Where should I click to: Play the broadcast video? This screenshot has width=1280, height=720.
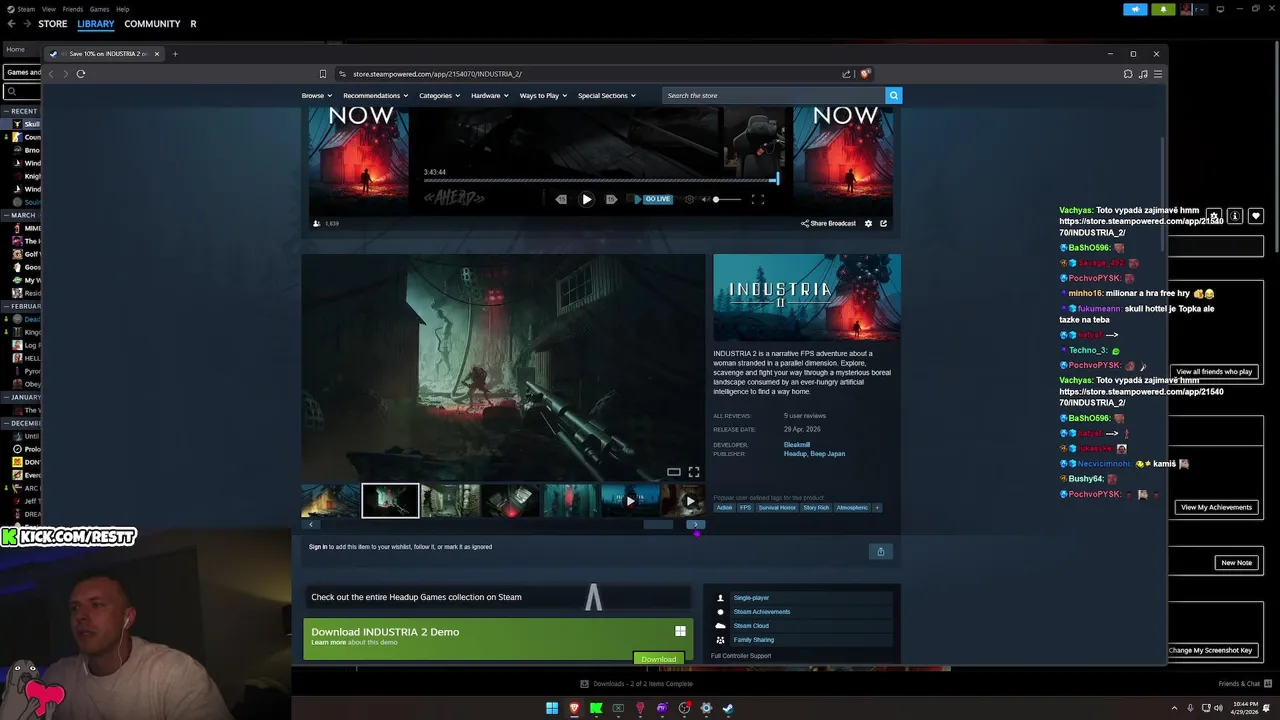[587, 199]
